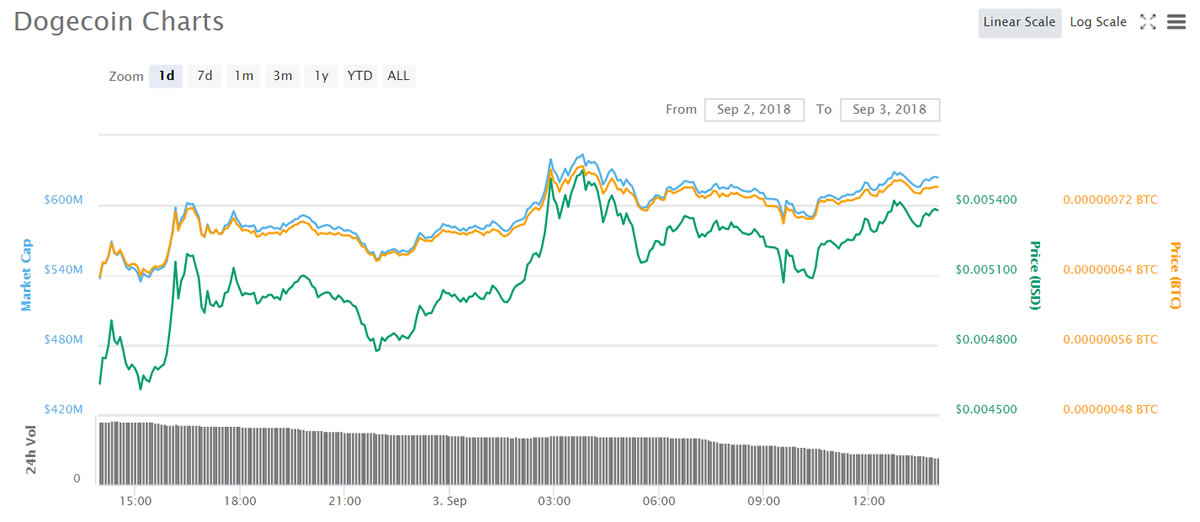Viewport: 1200px width, 522px height.
Task: Click the Market Cap axis label
Action: tap(27, 274)
